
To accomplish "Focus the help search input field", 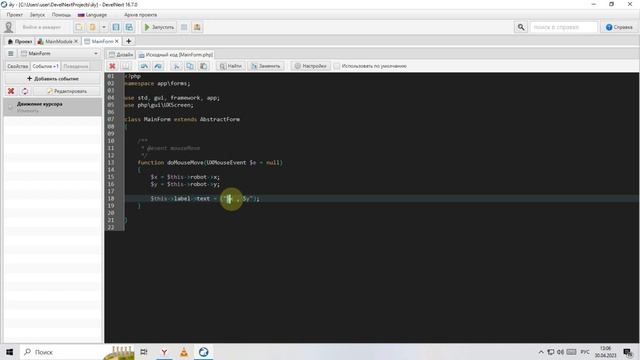I will click(x=564, y=27).
